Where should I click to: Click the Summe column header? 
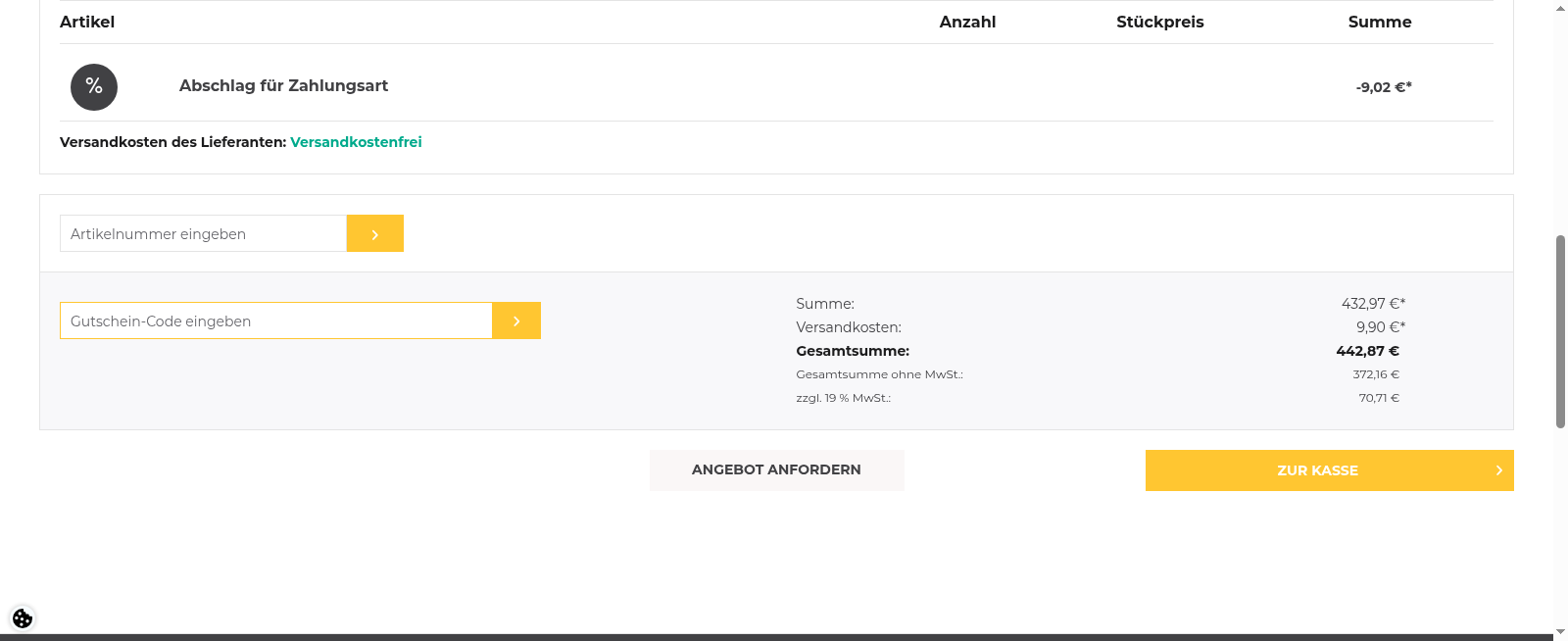point(1380,22)
